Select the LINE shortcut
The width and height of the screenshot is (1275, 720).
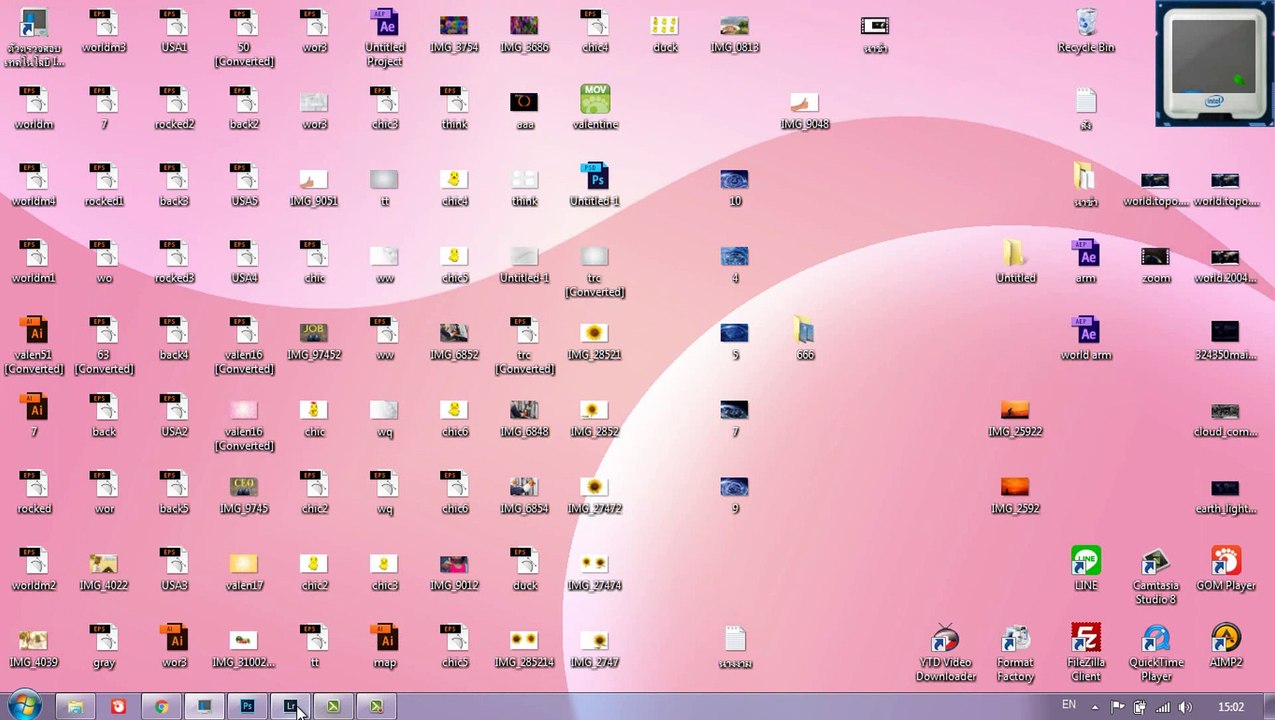(1086, 568)
